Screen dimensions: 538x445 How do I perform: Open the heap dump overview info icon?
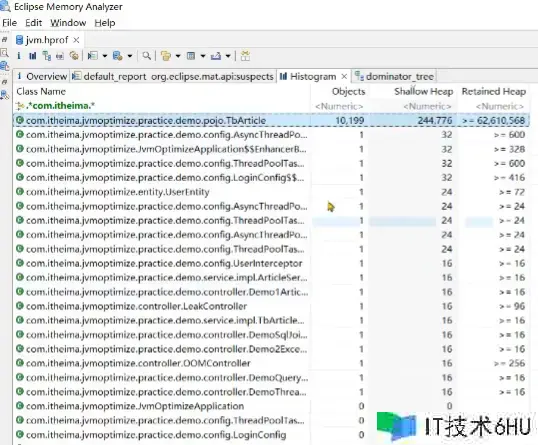19,56
